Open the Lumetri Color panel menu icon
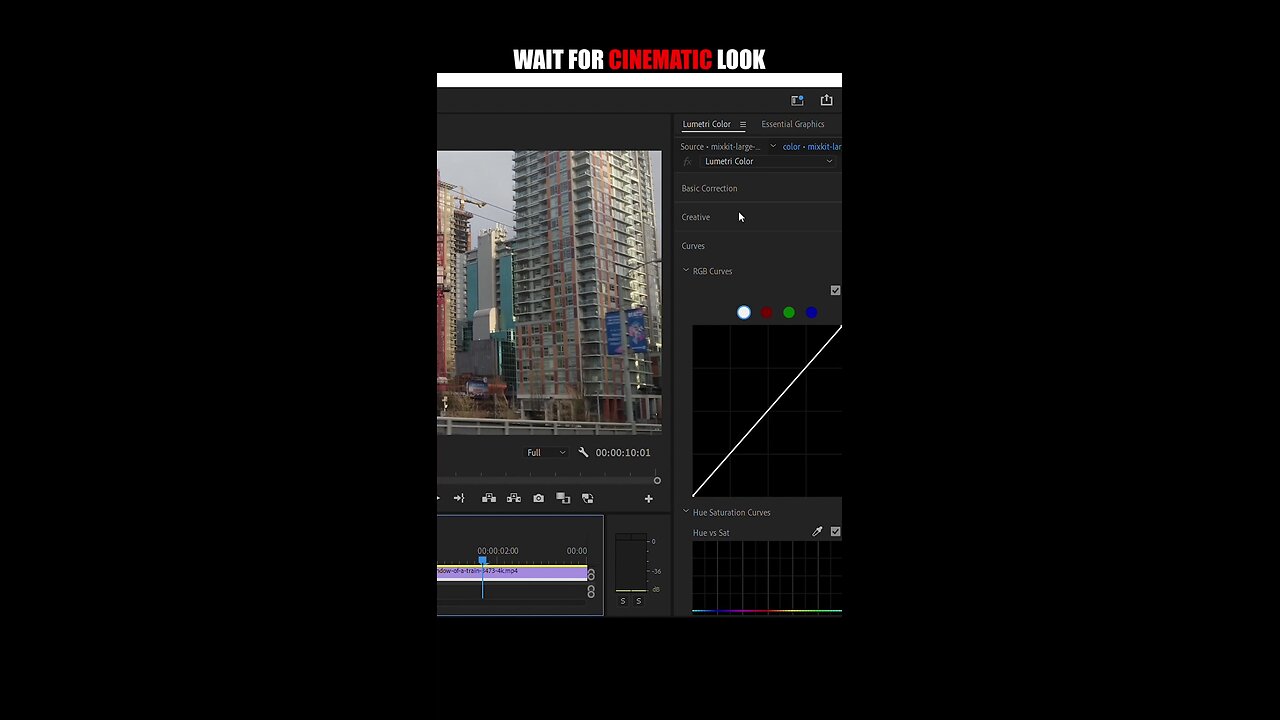The image size is (1280, 720). 742,125
